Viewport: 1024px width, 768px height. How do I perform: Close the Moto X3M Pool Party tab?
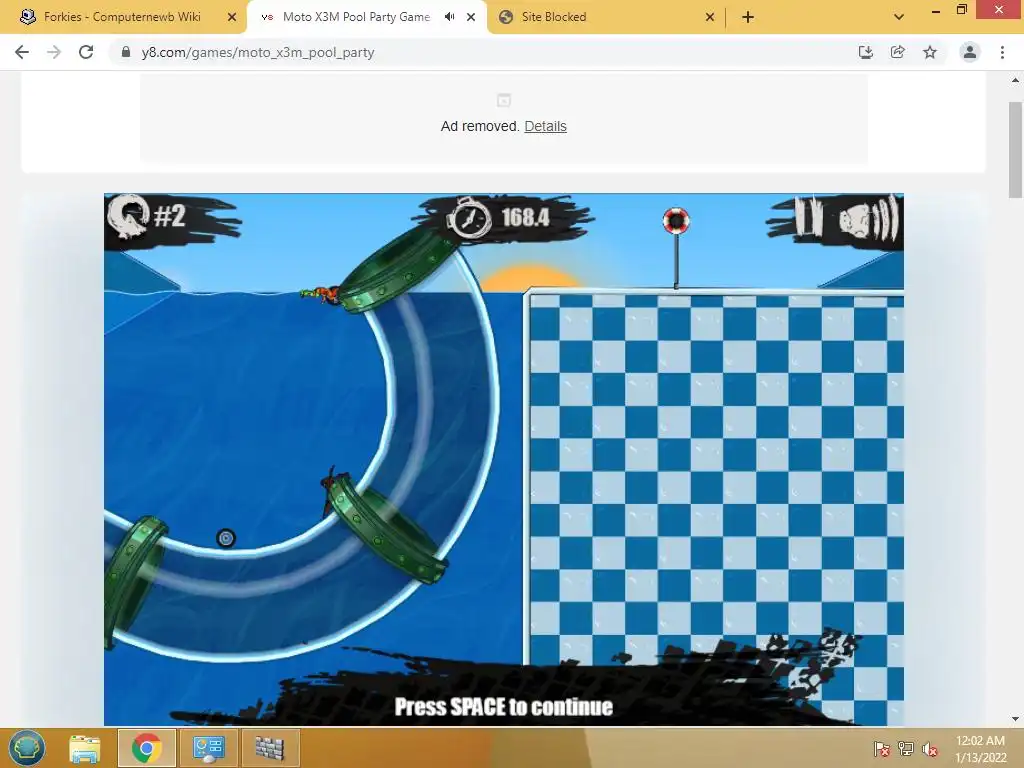[471, 17]
